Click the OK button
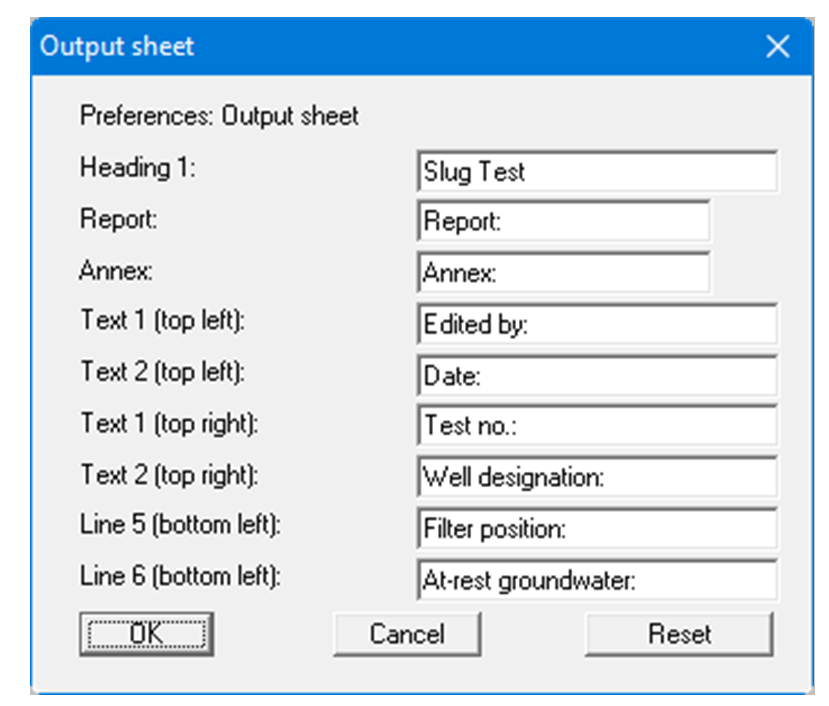 point(143,632)
